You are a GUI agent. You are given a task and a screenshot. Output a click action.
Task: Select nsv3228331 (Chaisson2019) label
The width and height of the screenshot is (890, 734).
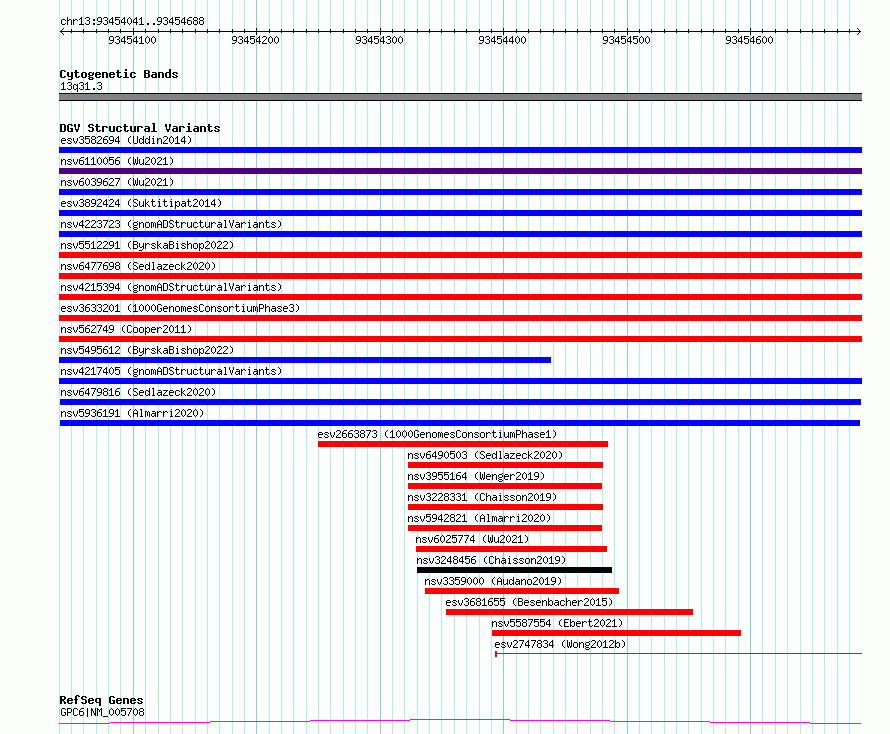coord(482,497)
